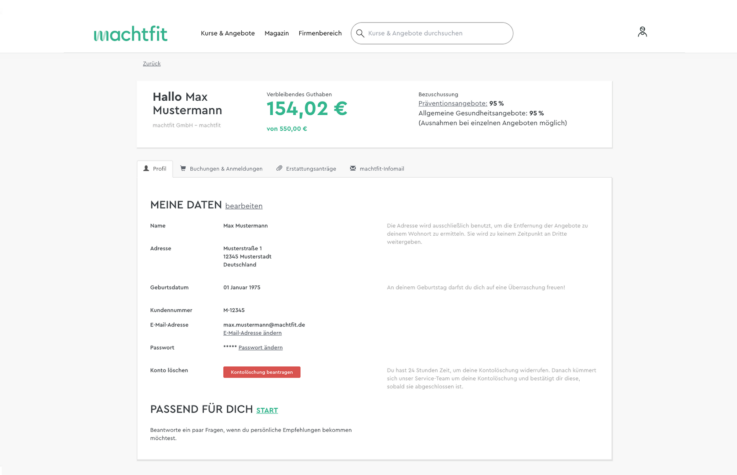Screen dimensions: 737x475
Task: Open the Magazin menu item
Action: pyautogui.click(x=276, y=33)
